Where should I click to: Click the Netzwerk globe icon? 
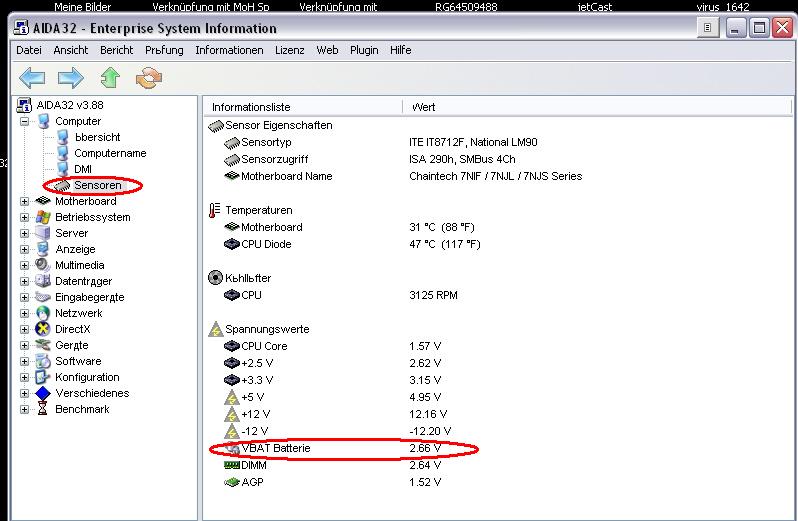pos(43,313)
